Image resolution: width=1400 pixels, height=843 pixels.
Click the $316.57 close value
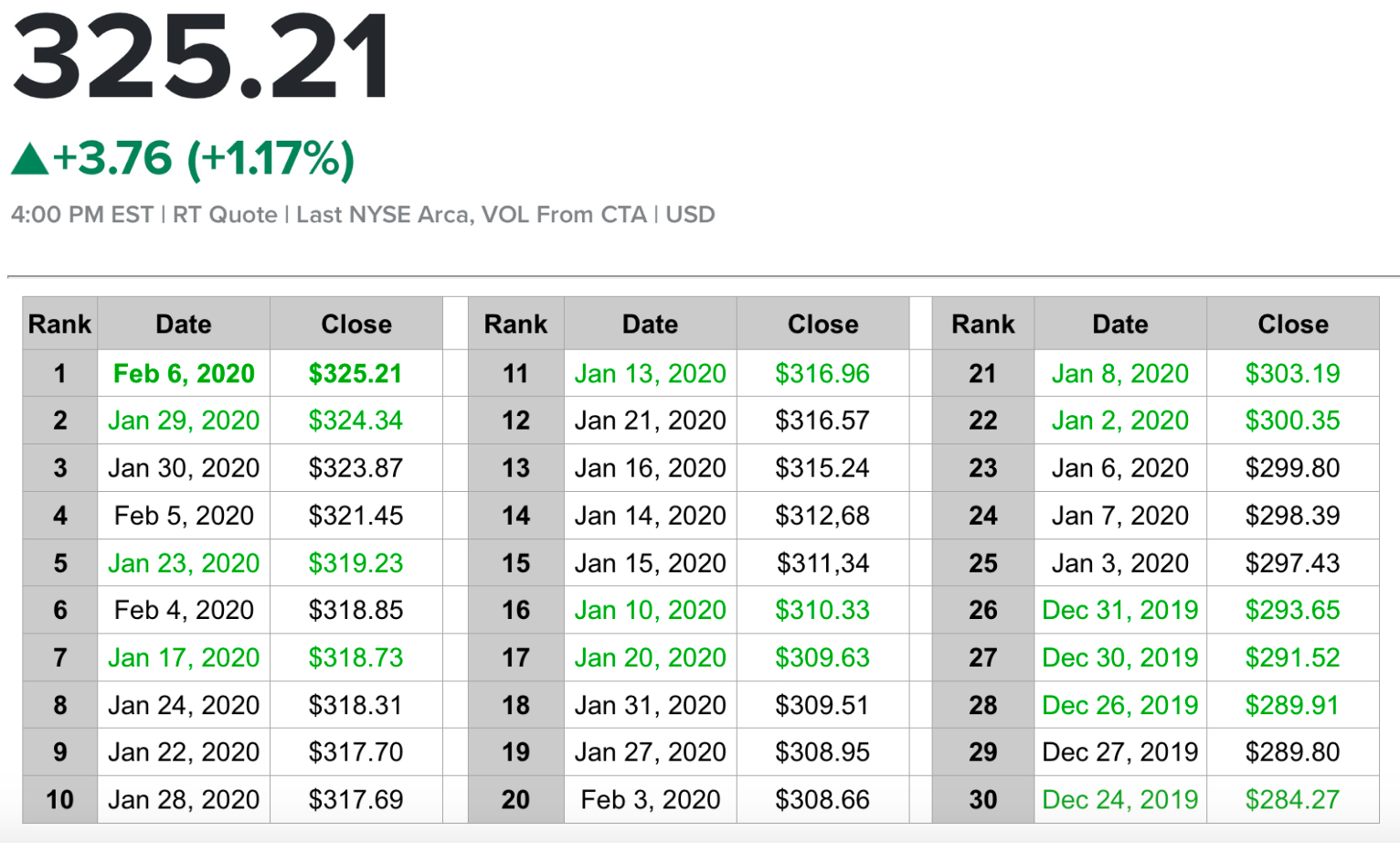click(822, 421)
